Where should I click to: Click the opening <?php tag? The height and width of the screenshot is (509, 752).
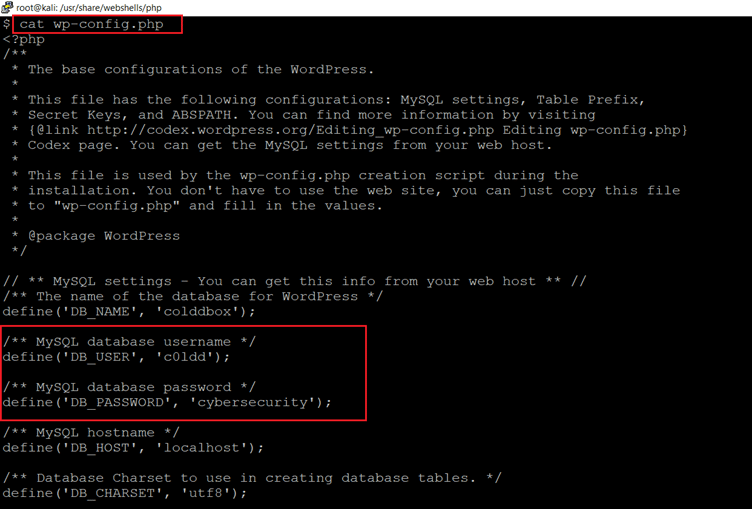24,39
